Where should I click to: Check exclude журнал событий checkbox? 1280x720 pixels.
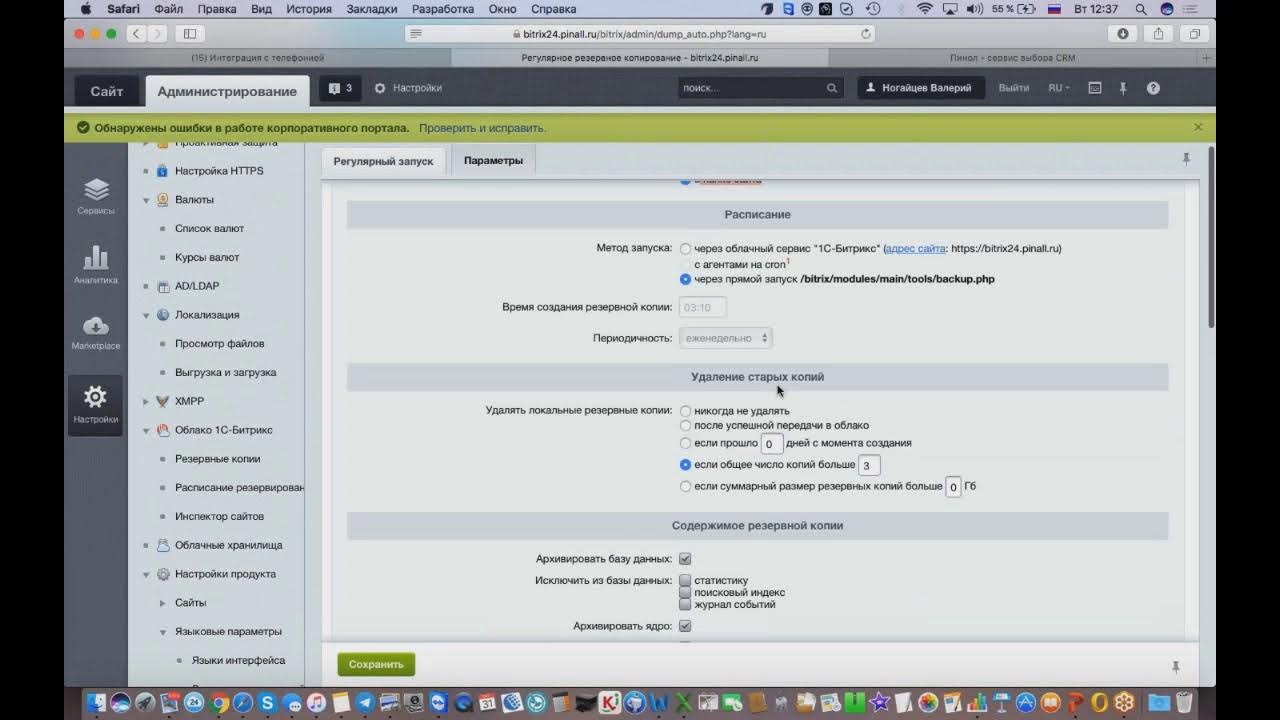[685, 604]
